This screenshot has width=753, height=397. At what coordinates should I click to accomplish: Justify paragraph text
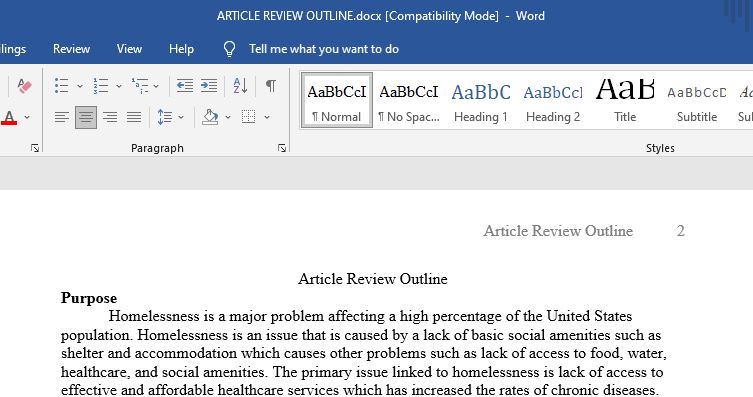tap(134, 117)
